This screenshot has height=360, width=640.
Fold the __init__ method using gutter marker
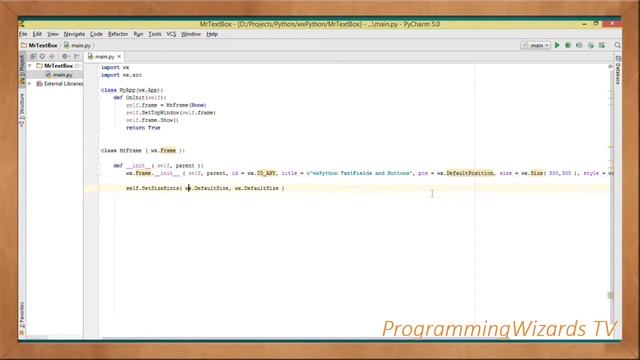click(98, 166)
